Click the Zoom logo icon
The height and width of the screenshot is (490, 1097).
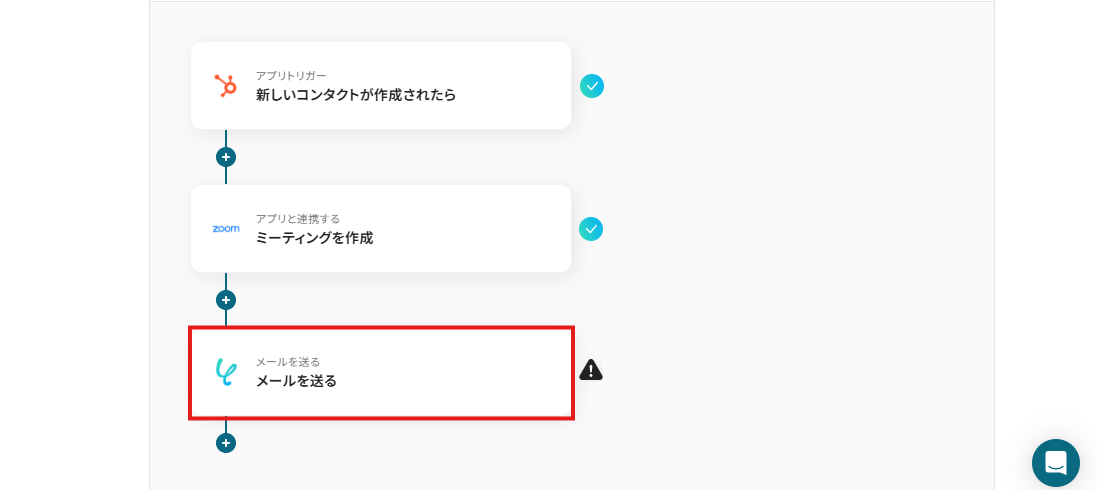[x=226, y=229]
